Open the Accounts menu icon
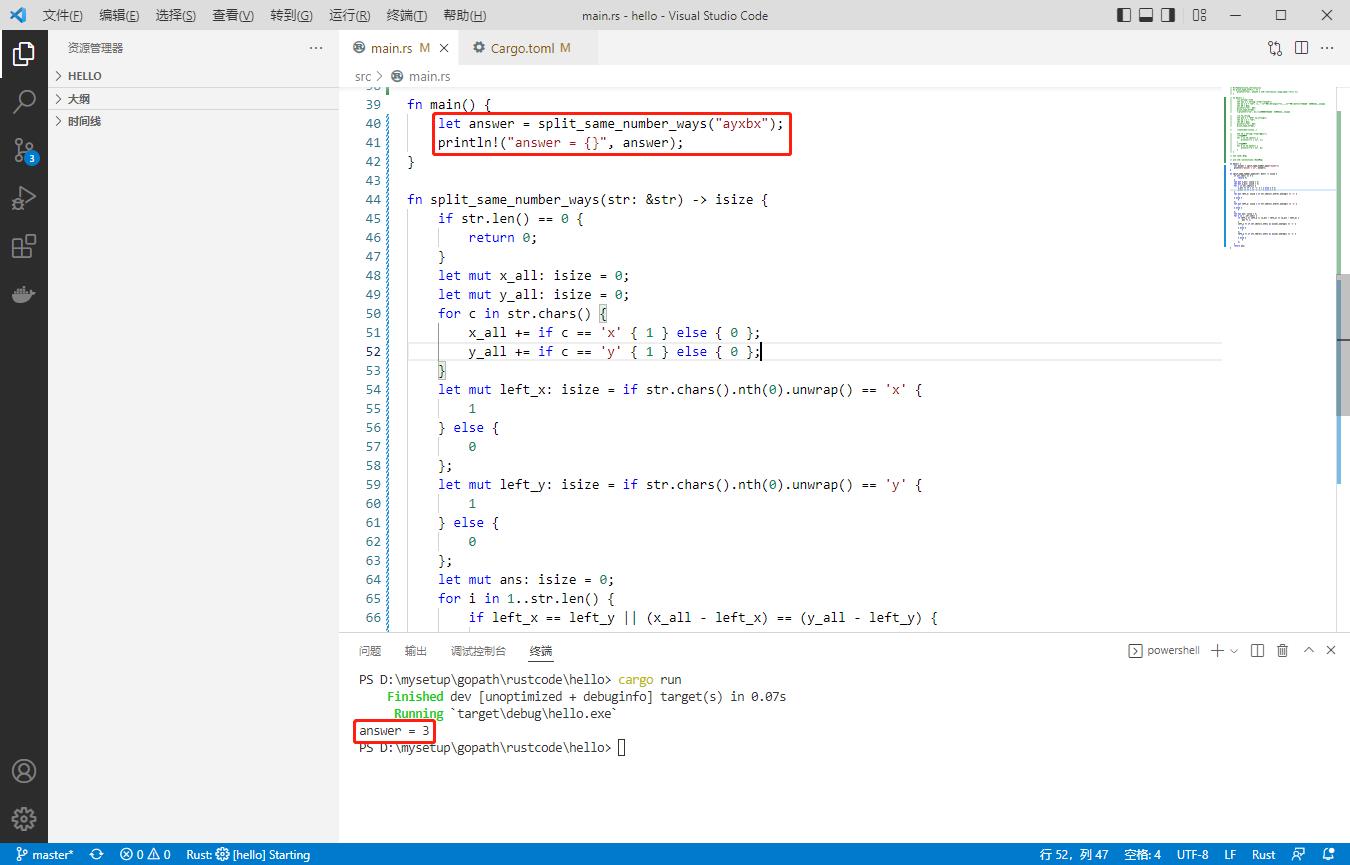Image resolution: width=1350 pixels, height=865 pixels. (x=24, y=771)
